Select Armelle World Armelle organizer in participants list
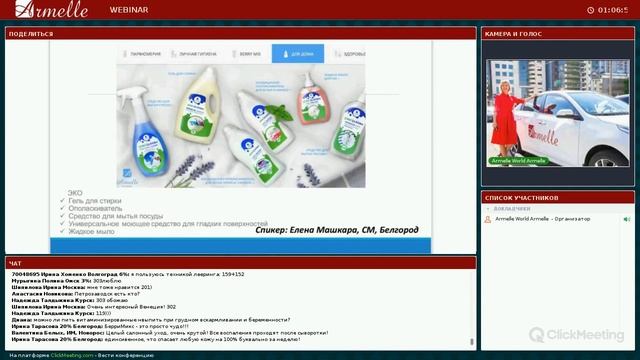640x360 pixels. coord(558,219)
